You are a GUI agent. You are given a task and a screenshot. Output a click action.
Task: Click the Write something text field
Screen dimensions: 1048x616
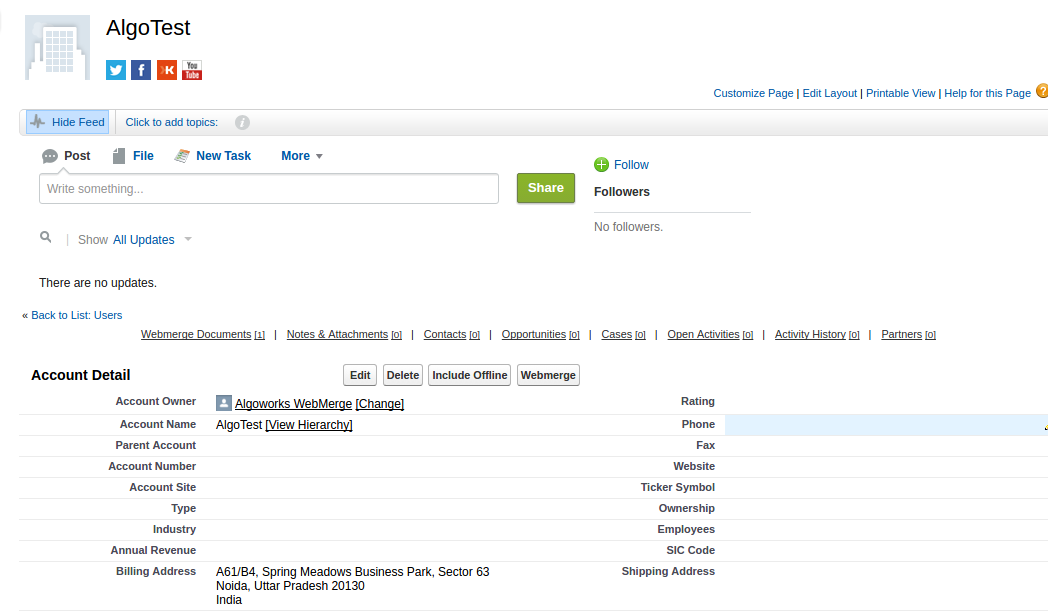(x=268, y=189)
